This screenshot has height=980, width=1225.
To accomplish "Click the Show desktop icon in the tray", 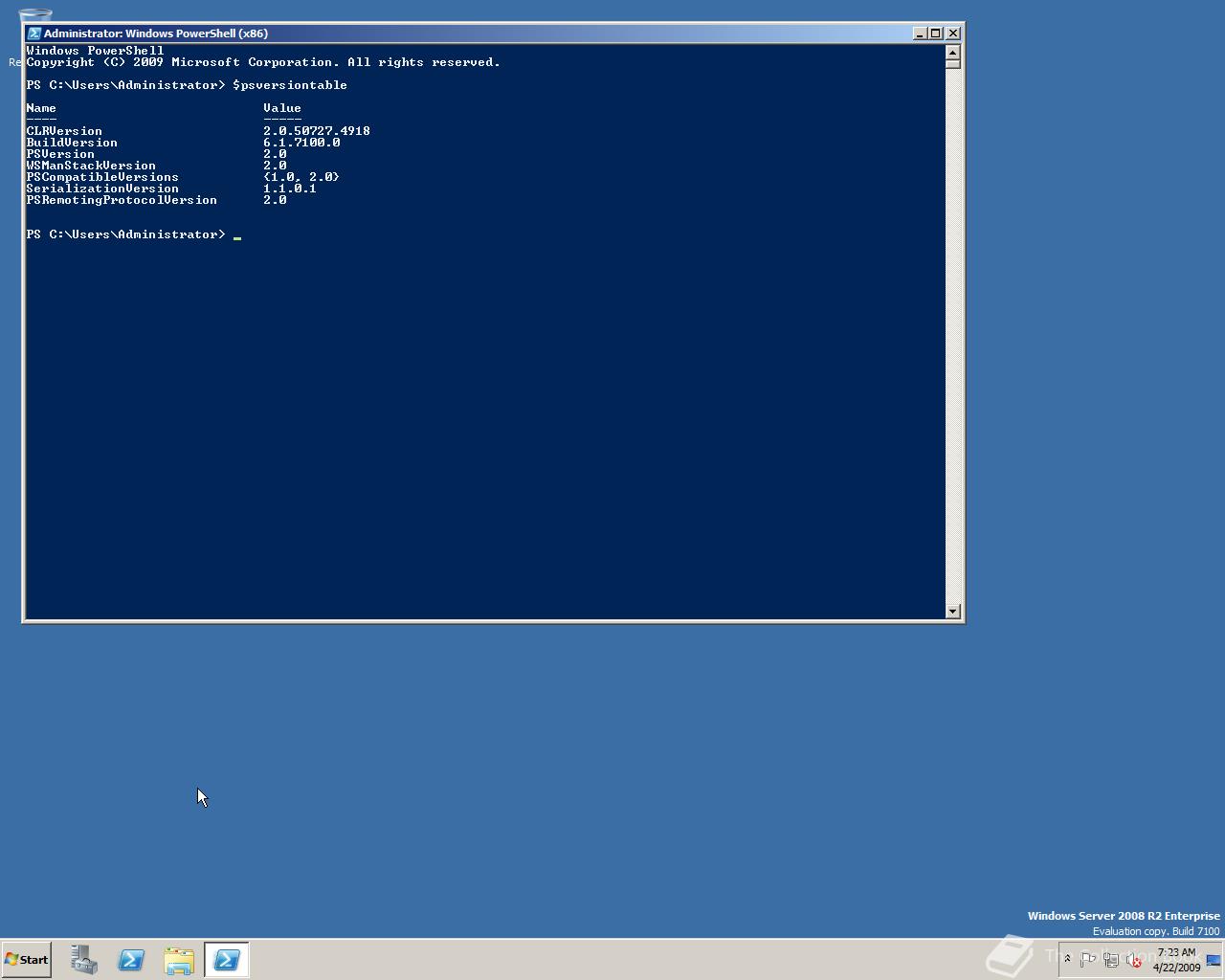I will [1214, 960].
